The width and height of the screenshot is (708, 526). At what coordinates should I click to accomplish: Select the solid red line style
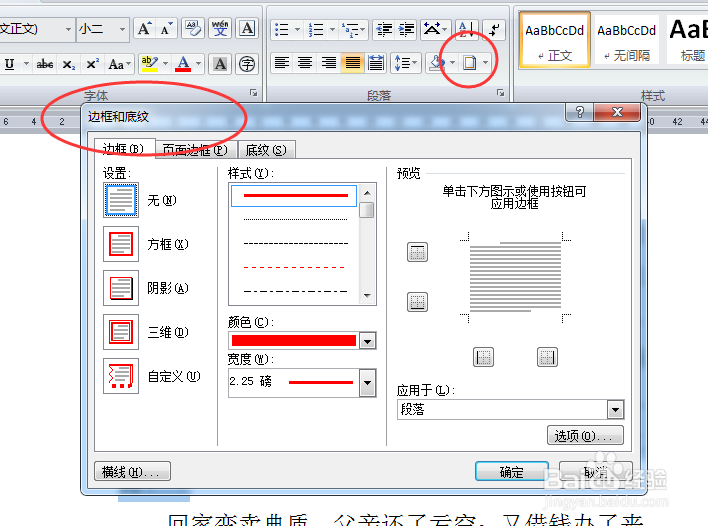[294, 196]
